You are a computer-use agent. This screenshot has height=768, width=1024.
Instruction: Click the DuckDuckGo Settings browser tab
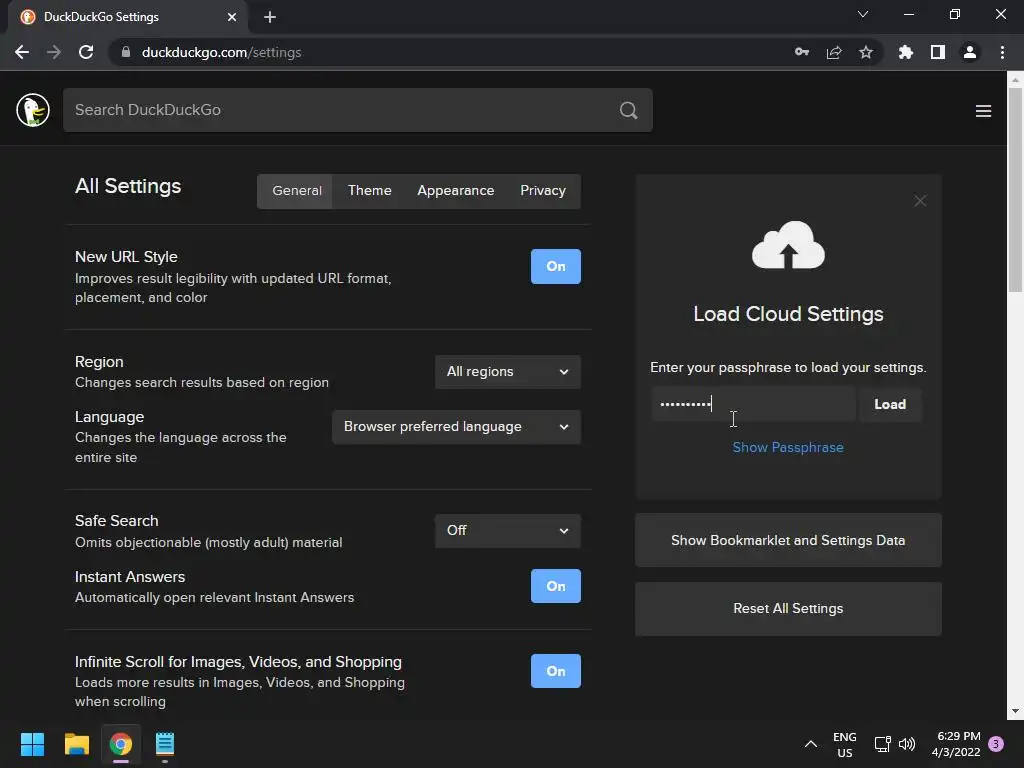tap(128, 17)
